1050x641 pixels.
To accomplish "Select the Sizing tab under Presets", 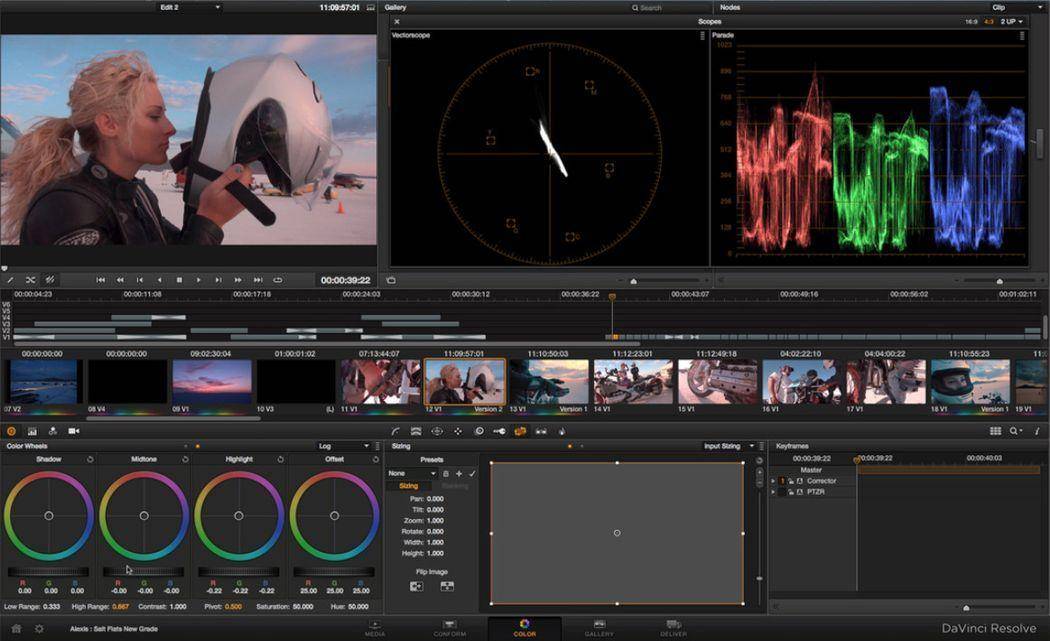I will pyautogui.click(x=409, y=486).
